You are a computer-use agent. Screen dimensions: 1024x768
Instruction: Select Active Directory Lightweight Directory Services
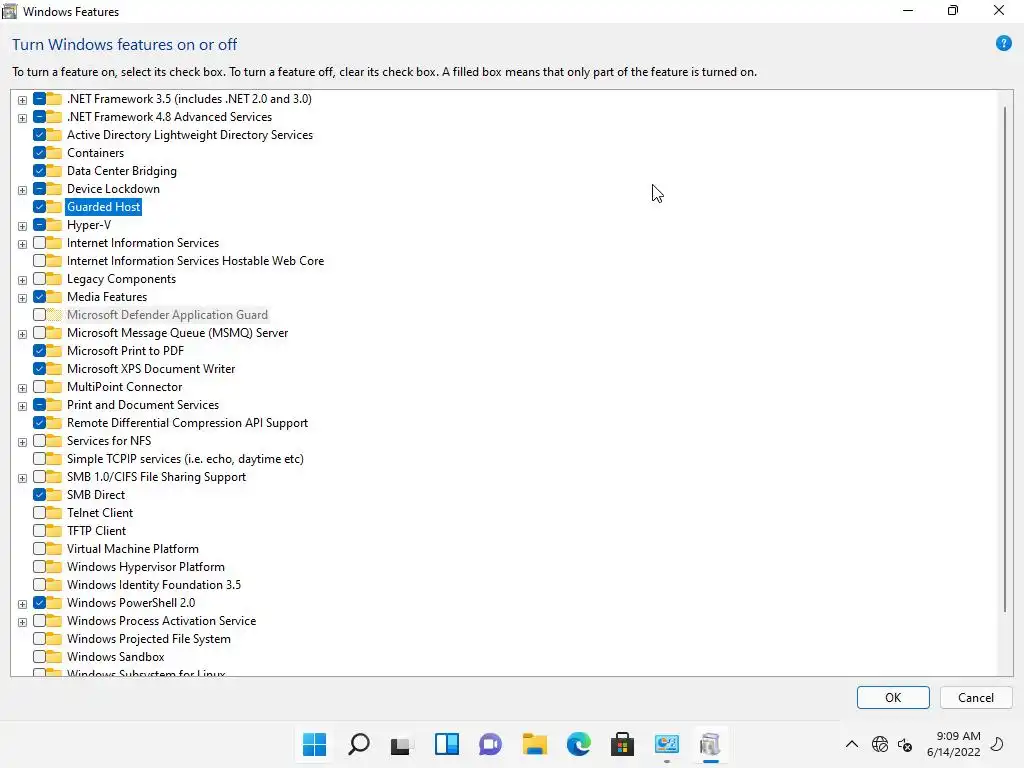[x=189, y=135]
